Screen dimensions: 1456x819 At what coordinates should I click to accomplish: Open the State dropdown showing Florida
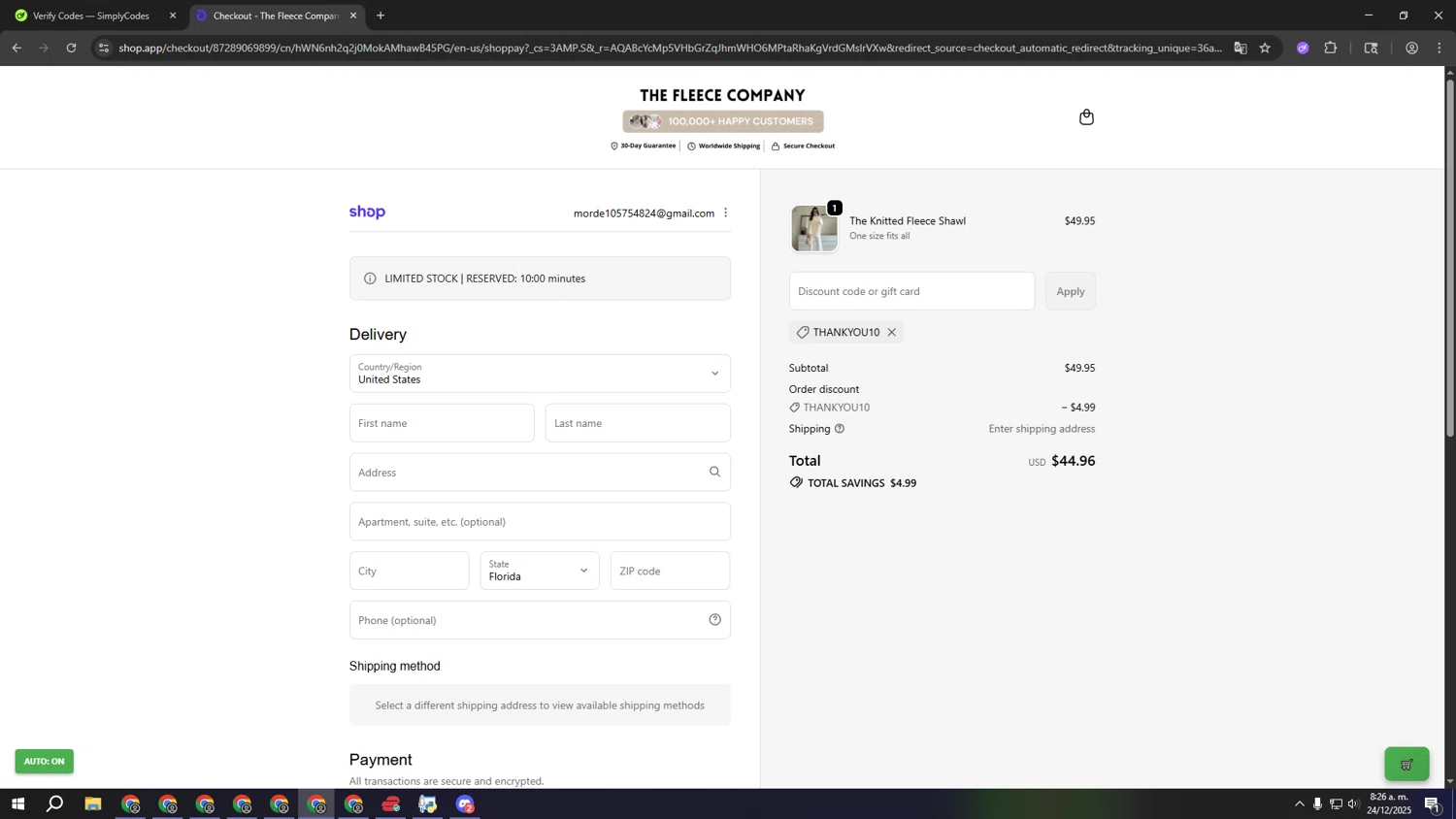(x=540, y=571)
